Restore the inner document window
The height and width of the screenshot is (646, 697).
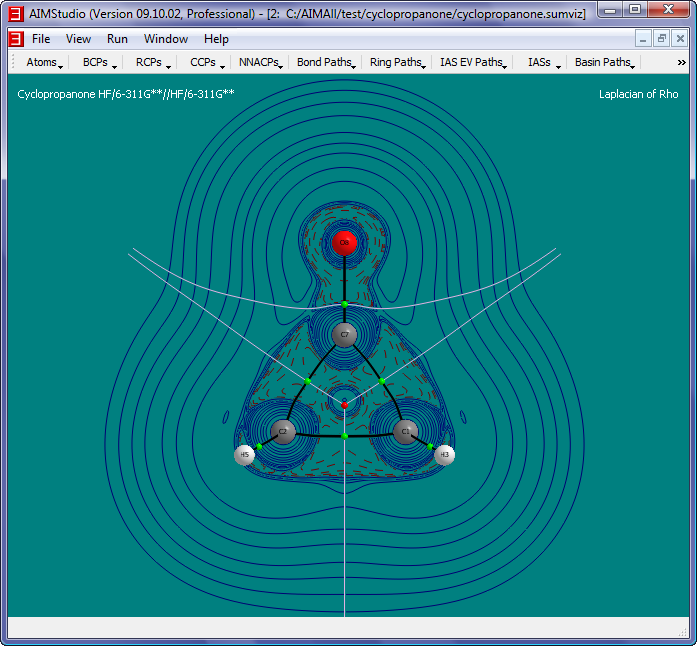[x=661, y=39]
